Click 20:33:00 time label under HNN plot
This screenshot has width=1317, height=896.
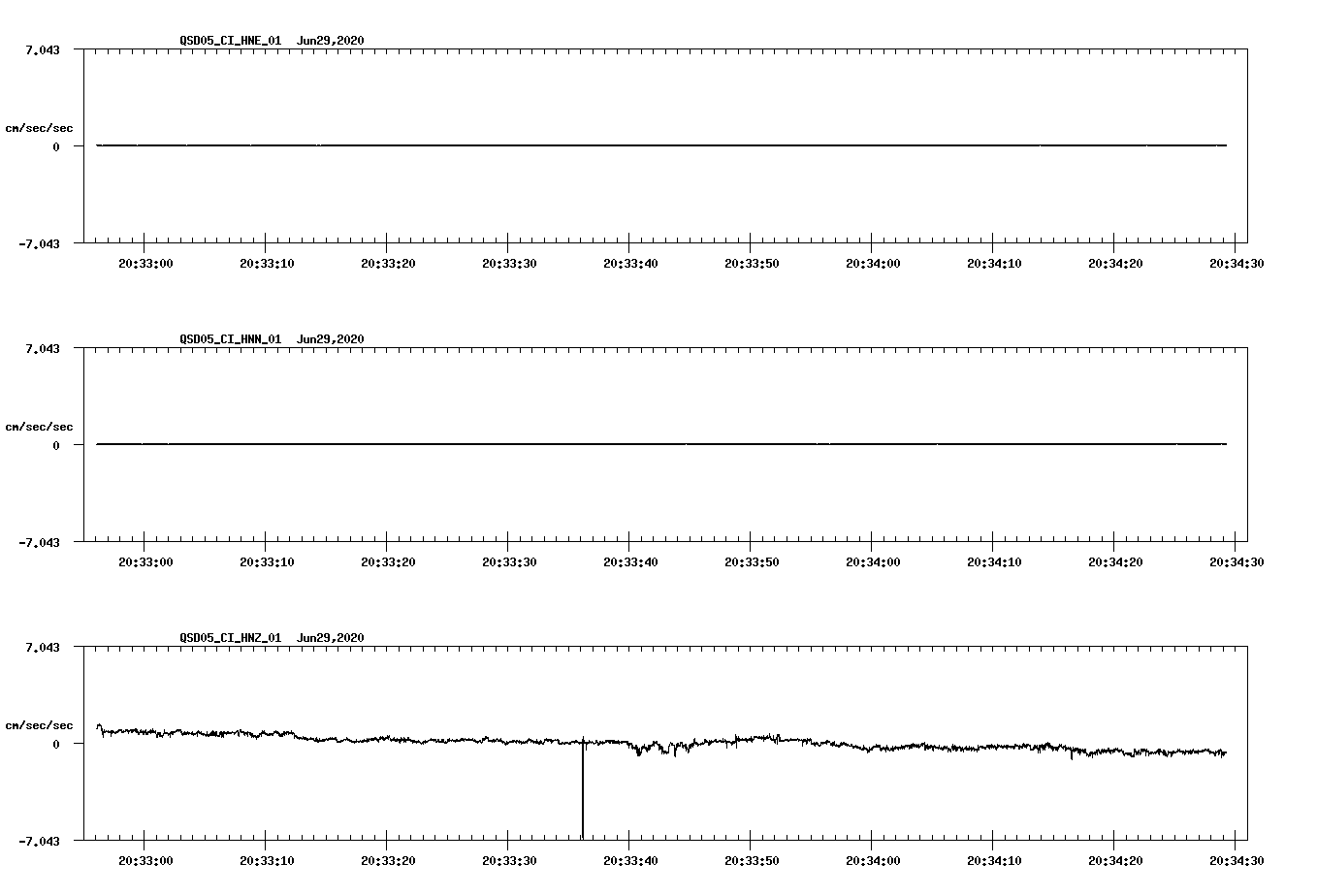coord(145,561)
